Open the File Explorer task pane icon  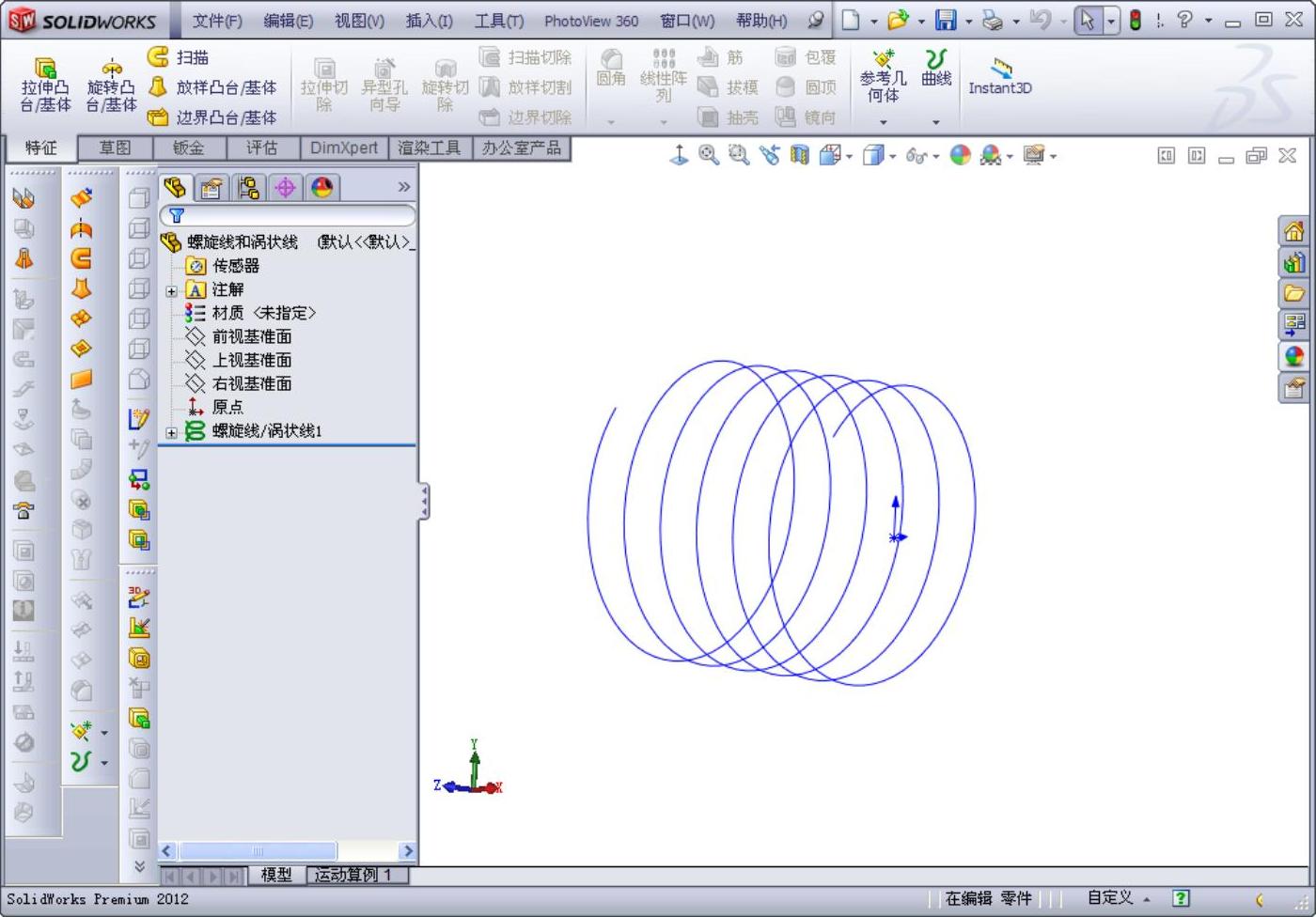[1294, 293]
